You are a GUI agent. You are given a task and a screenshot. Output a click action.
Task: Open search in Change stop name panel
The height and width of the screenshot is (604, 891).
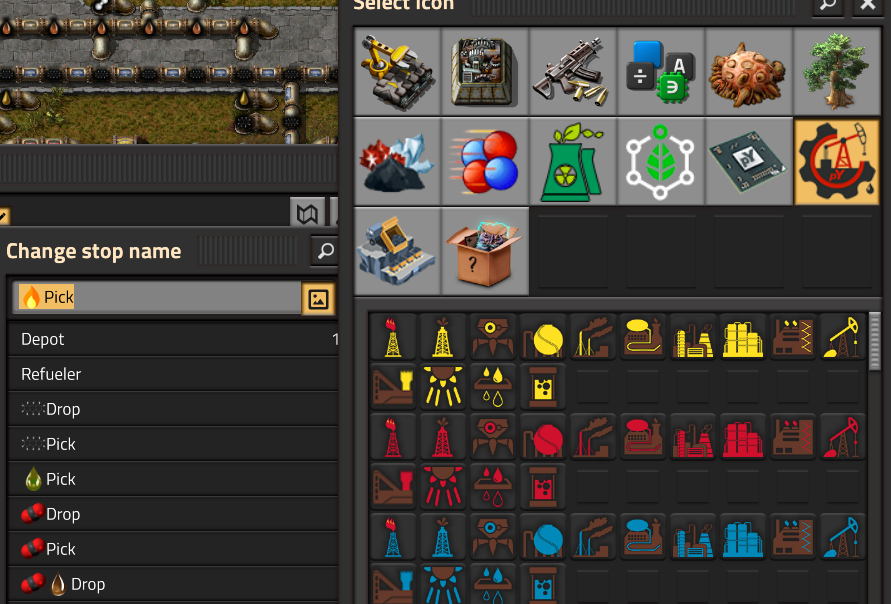[x=325, y=251]
